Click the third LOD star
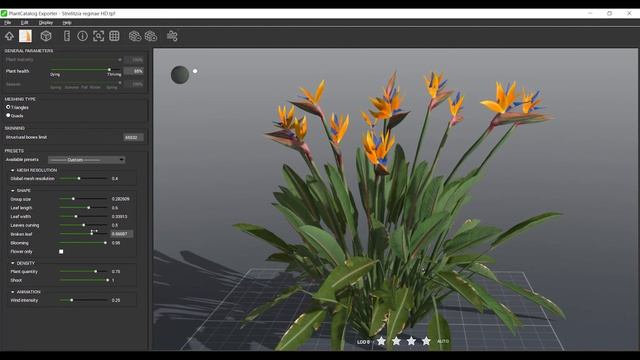The height and width of the screenshot is (360, 640). (411, 341)
